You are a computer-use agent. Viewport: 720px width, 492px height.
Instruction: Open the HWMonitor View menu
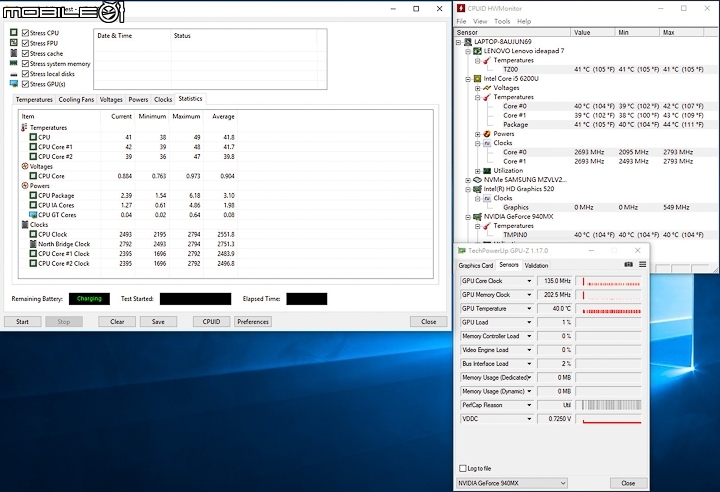[480, 21]
